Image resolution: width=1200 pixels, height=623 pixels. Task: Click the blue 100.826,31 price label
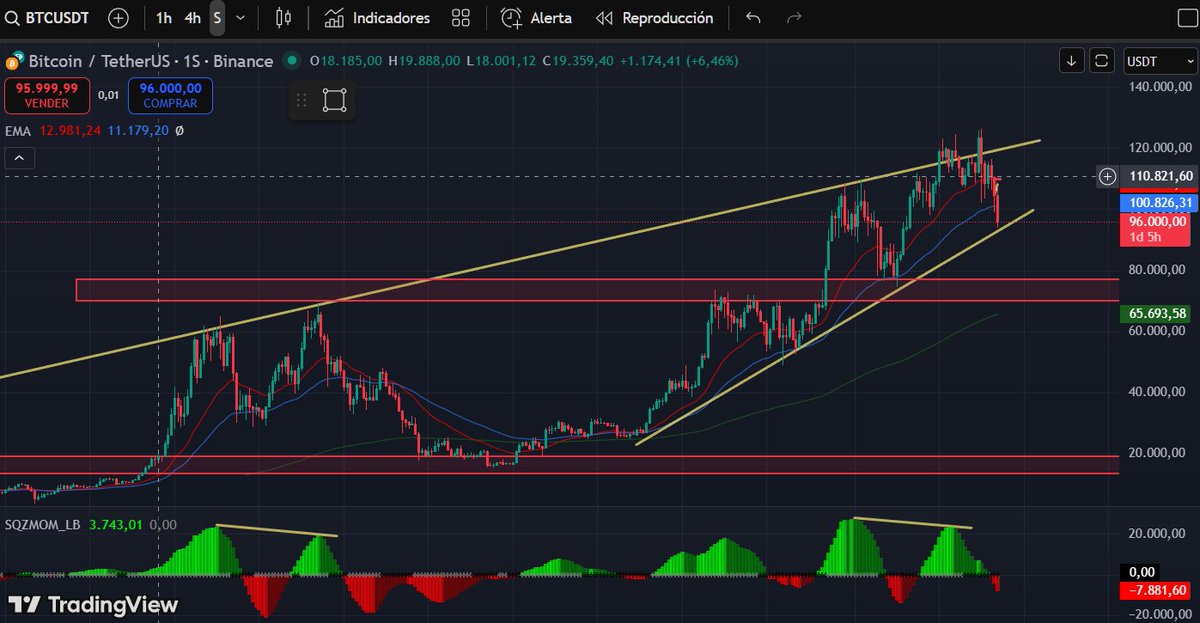coord(1160,203)
